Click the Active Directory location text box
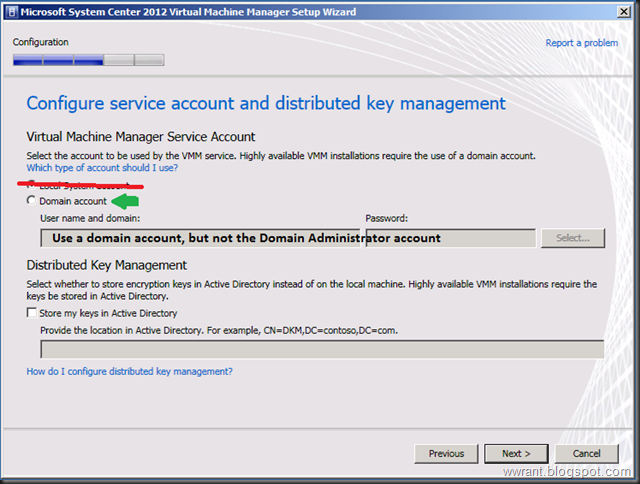640x484 pixels. coord(321,349)
